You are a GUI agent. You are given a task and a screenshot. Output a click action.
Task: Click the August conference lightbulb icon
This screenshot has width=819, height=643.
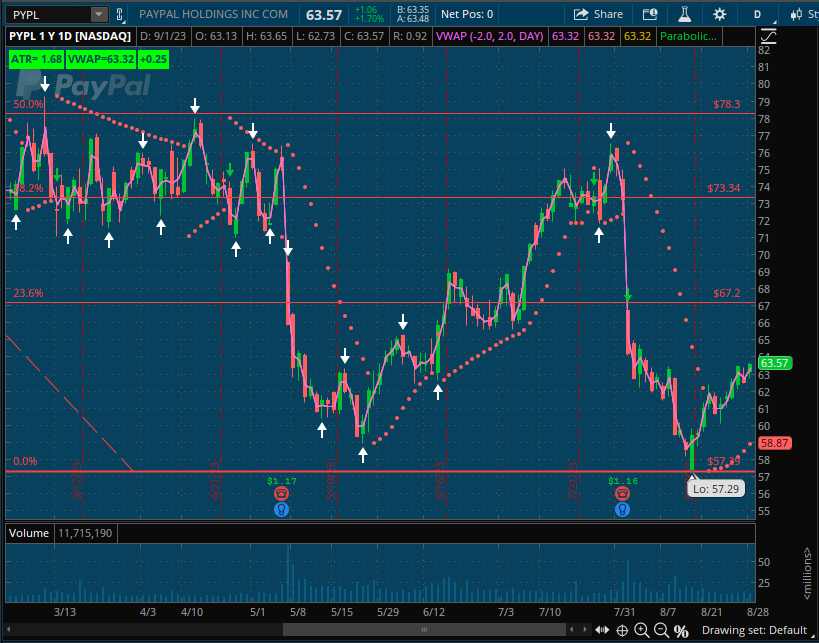[622, 509]
